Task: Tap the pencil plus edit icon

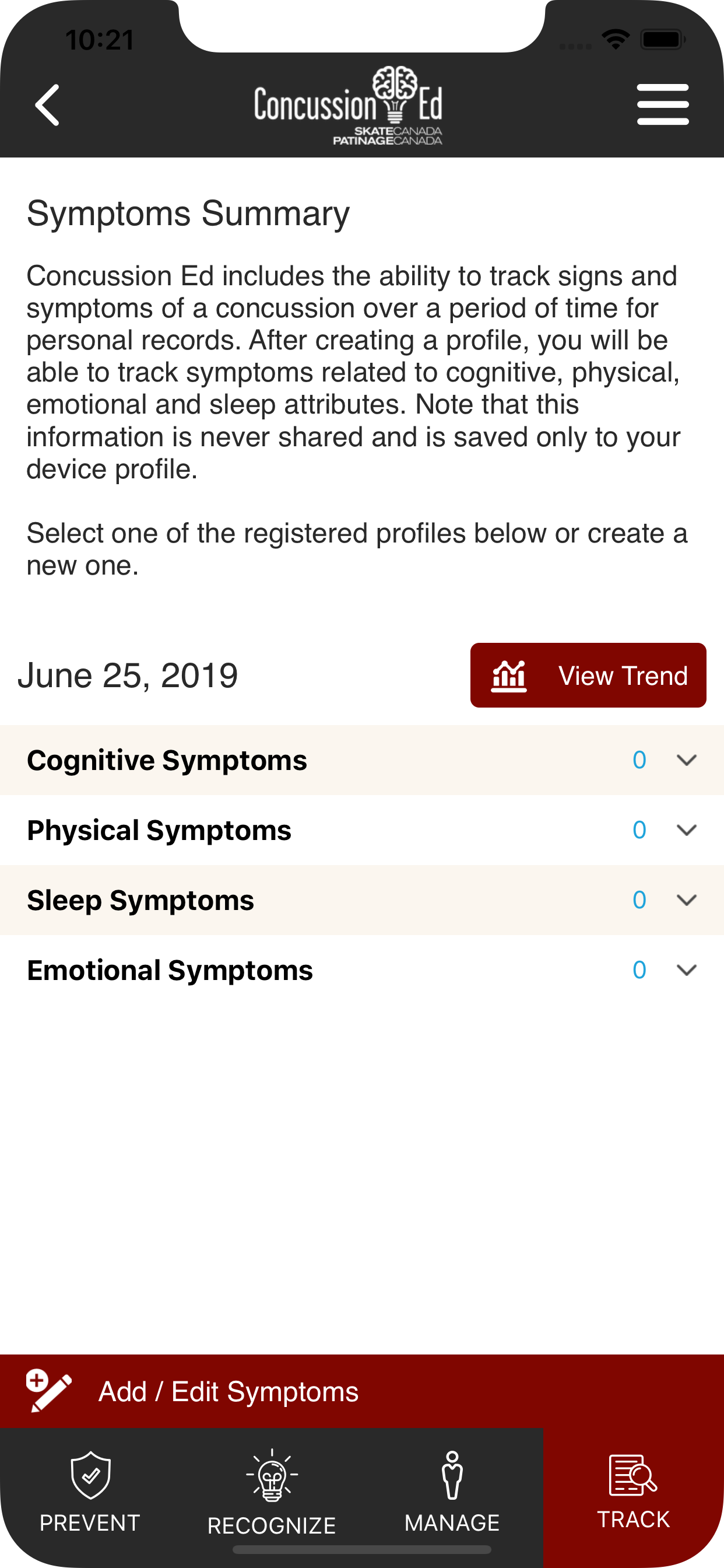Action: click(48, 1390)
